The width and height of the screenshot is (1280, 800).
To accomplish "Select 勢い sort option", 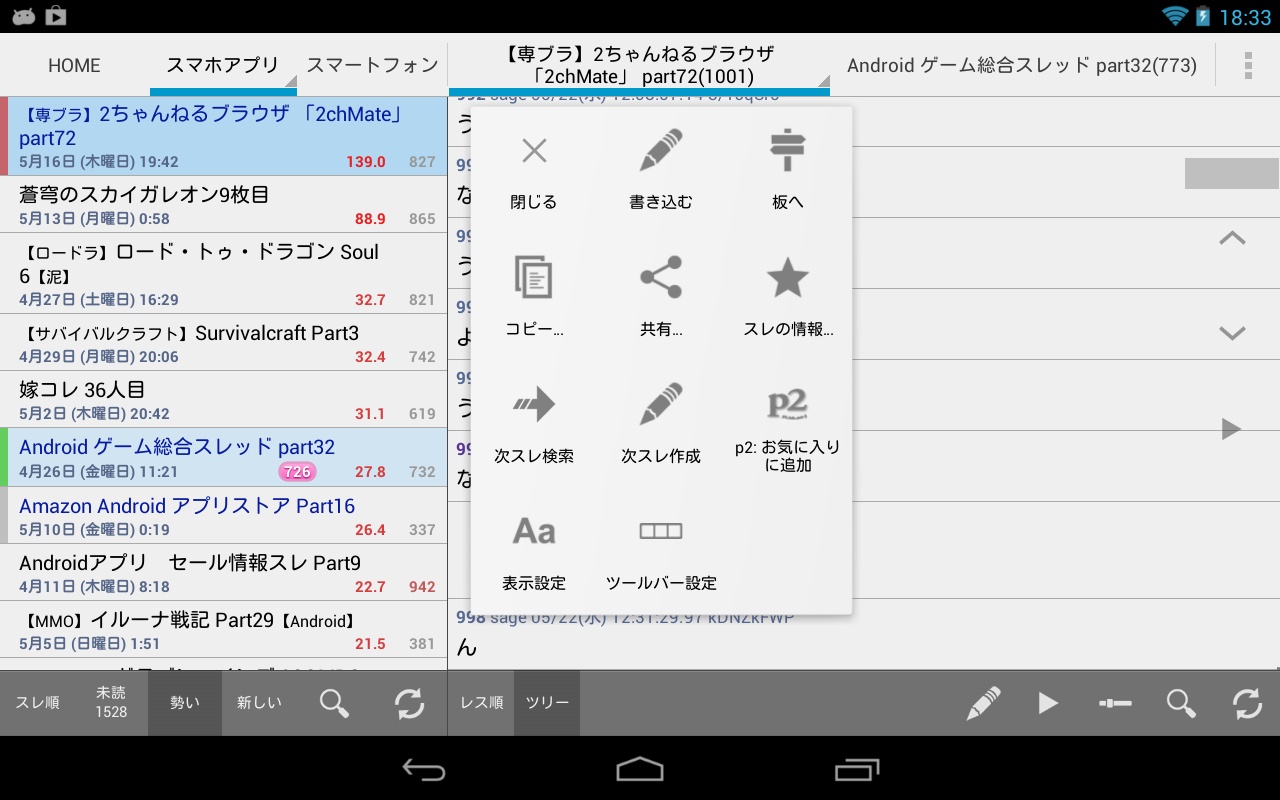I will point(185,703).
